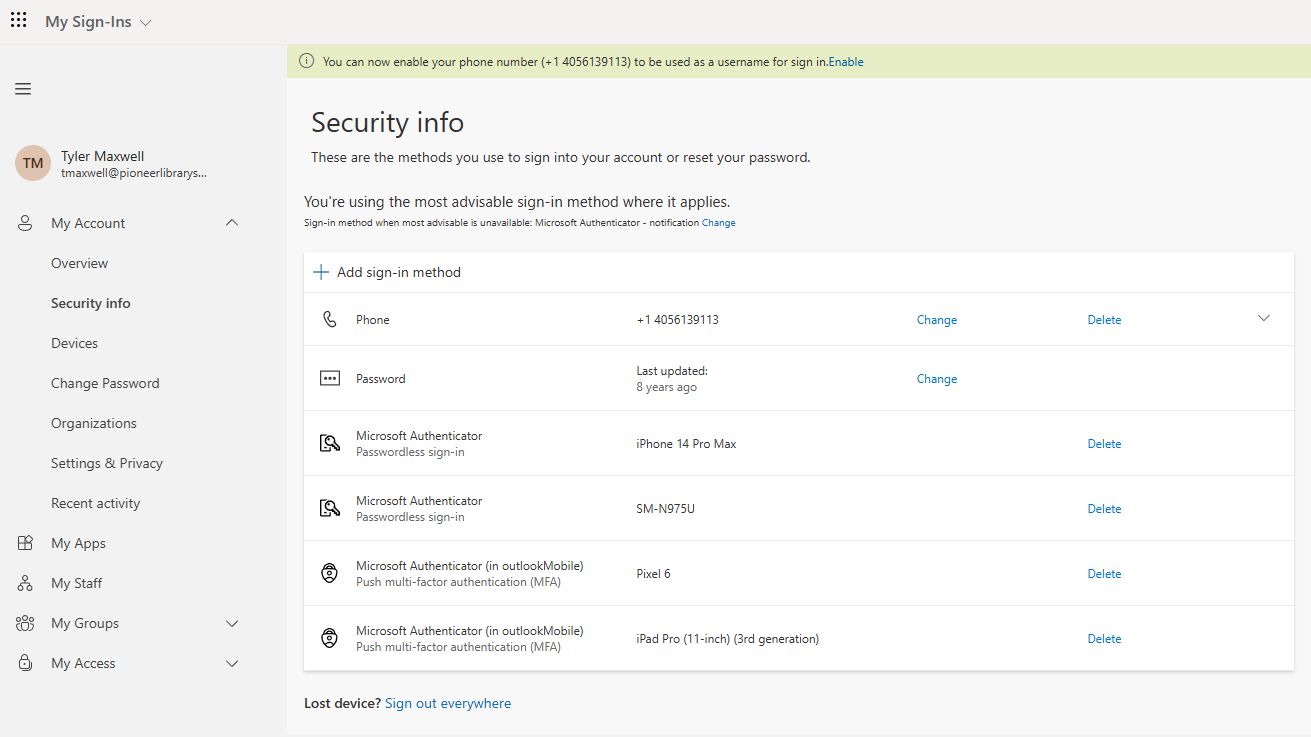The height and width of the screenshot is (737, 1311).
Task: Go to Devices in sidebar
Action: click(75, 343)
